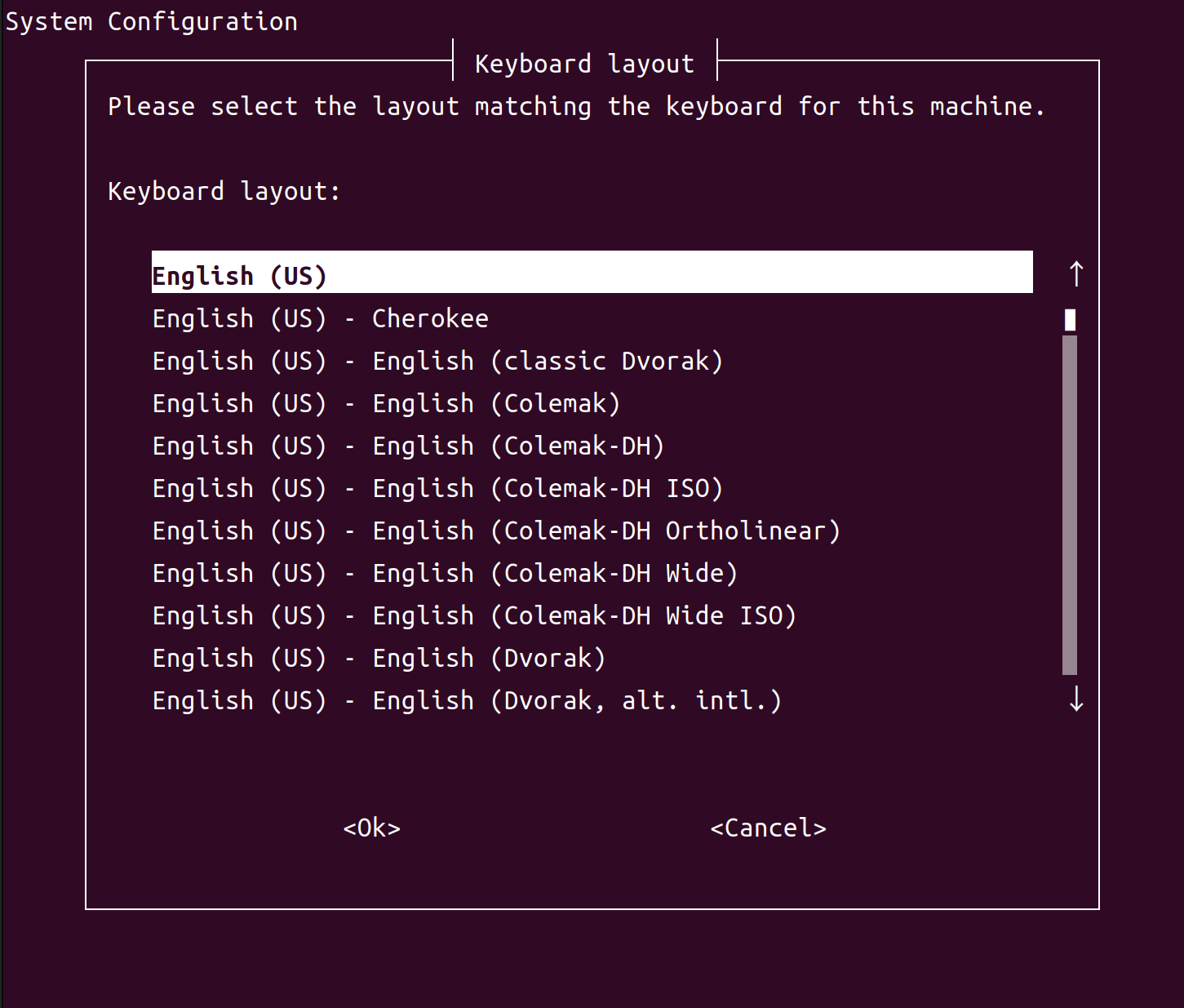Click the System Configuration title text
The image size is (1184, 1008).
pyautogui.click(x=151, y=20)
